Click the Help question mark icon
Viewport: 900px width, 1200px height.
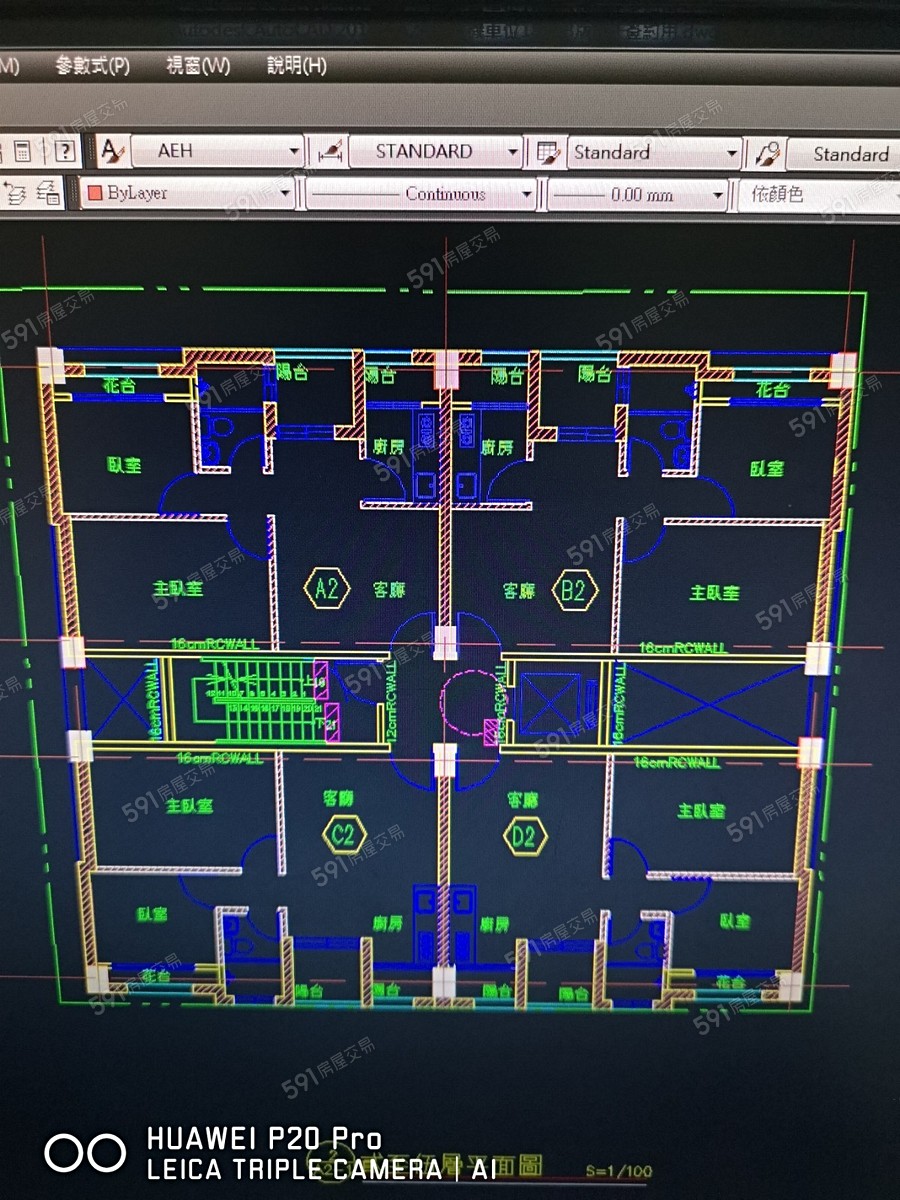[x=65, y=151]
